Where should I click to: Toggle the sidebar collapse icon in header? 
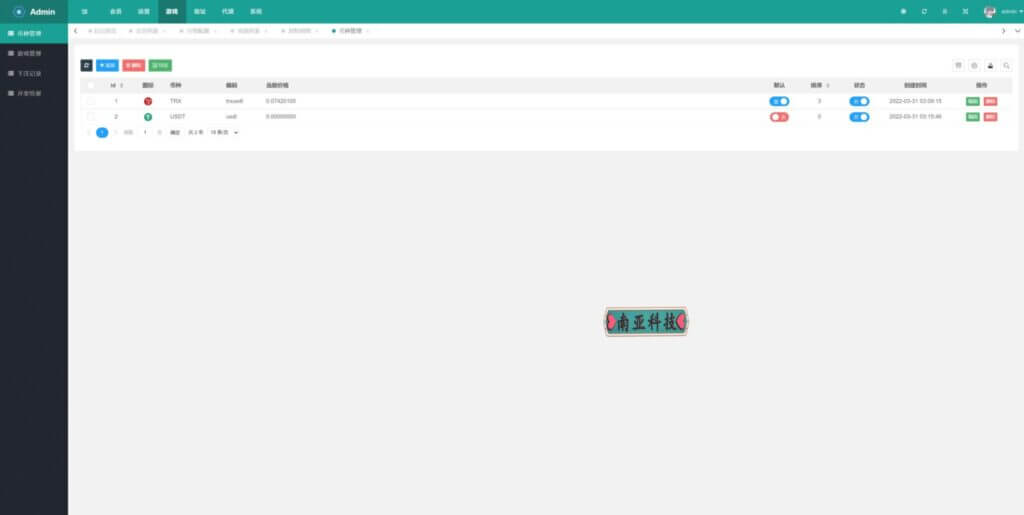coord(84,12)
